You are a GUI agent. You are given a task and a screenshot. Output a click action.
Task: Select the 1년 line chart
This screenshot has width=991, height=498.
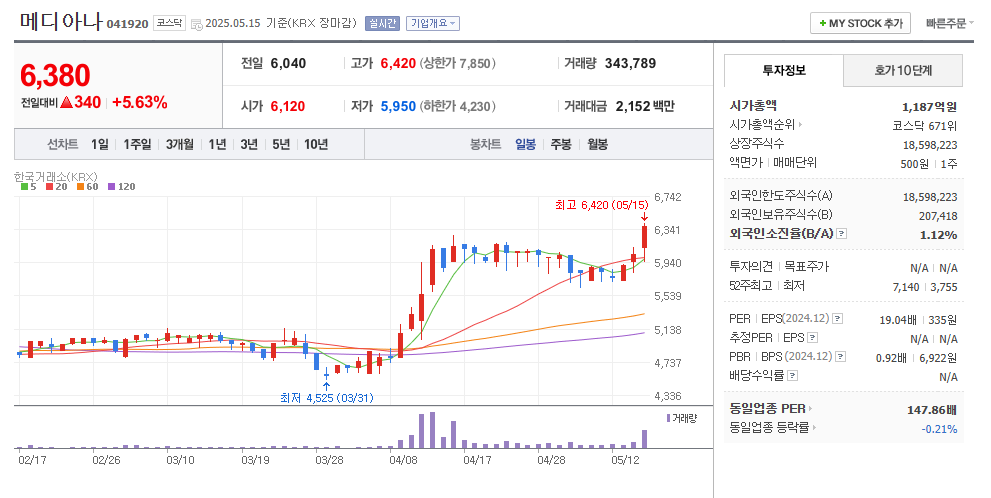217,145
